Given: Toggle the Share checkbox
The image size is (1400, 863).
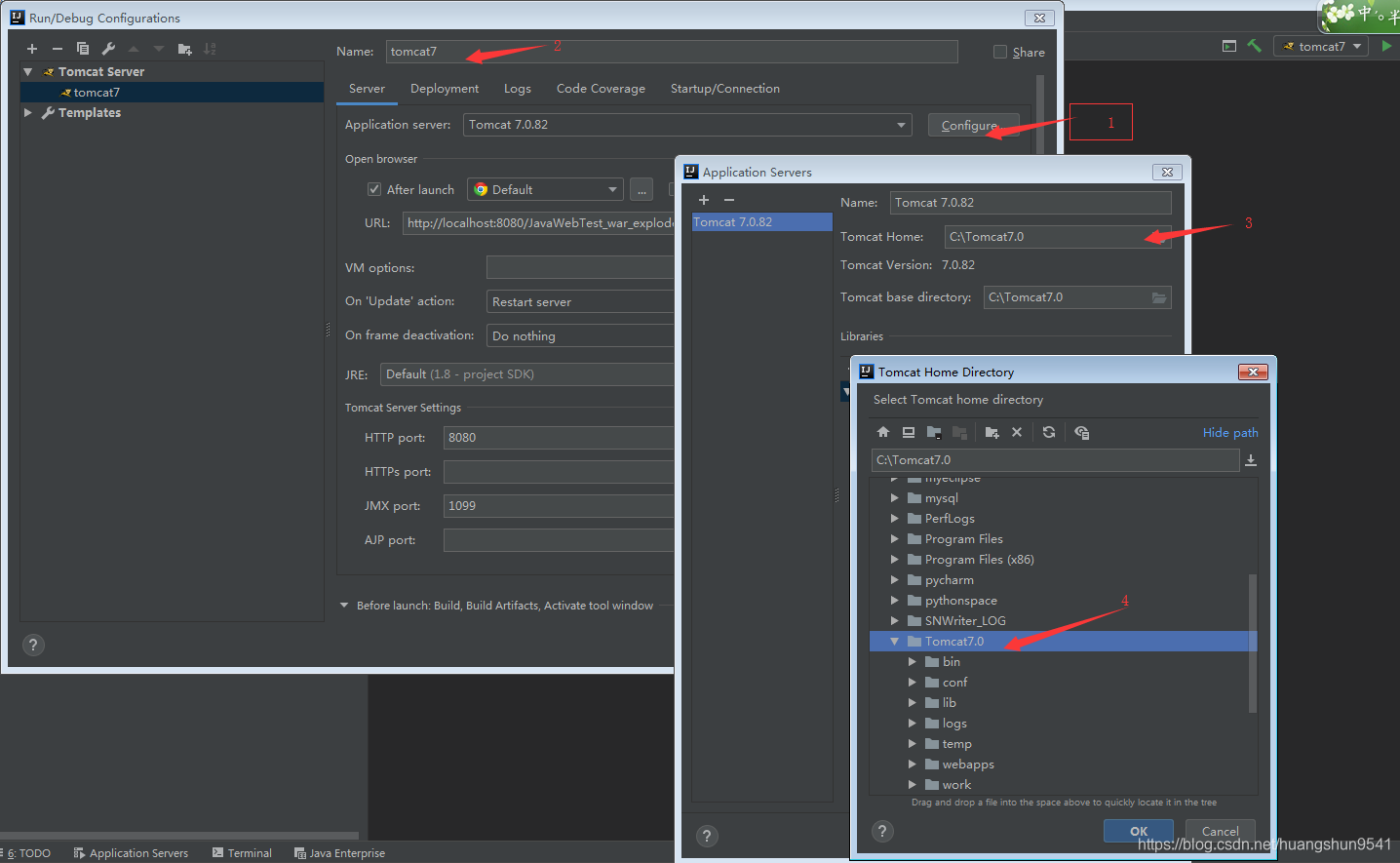Looking at the screenshot, I should (x=1000, y=52).
